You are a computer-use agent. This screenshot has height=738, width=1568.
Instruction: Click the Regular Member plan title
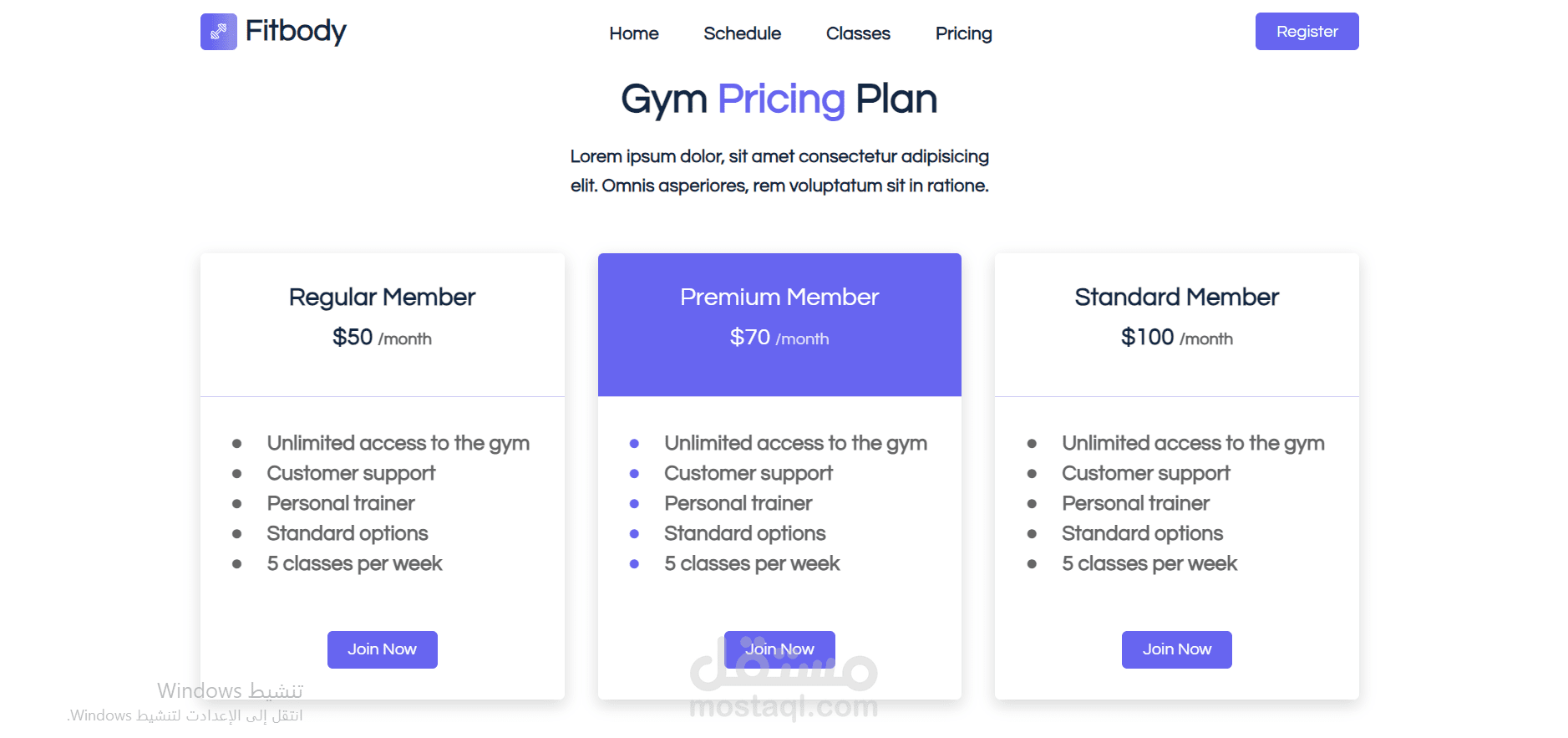(x=382, y=298)
